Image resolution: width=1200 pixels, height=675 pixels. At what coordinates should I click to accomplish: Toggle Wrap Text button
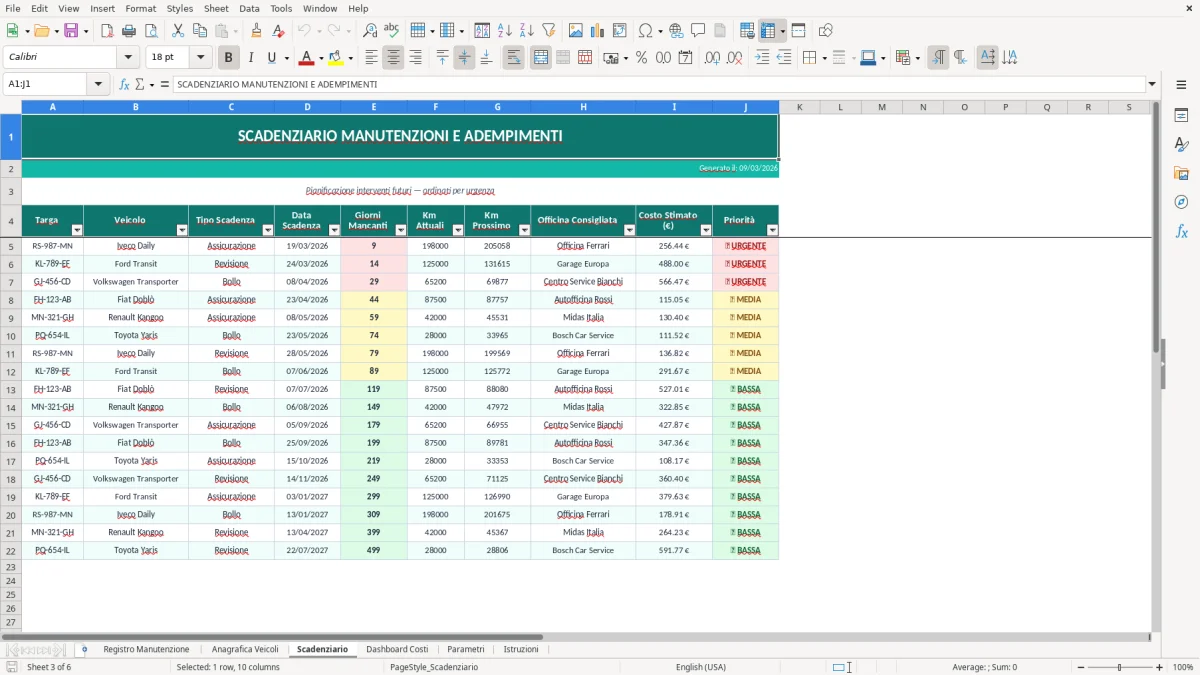(514, 58)
